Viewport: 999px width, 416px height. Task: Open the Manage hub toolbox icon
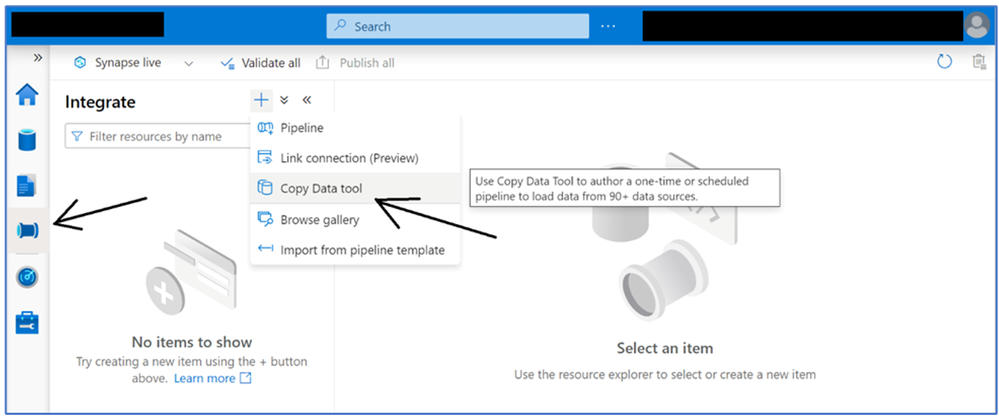[27, 322]
